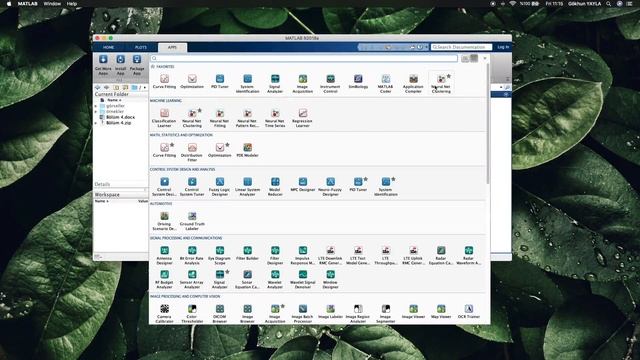The width and height of the screenshot is (640, 360).
Task: Open Instrument Control app in Favorites
Action: 330,83
